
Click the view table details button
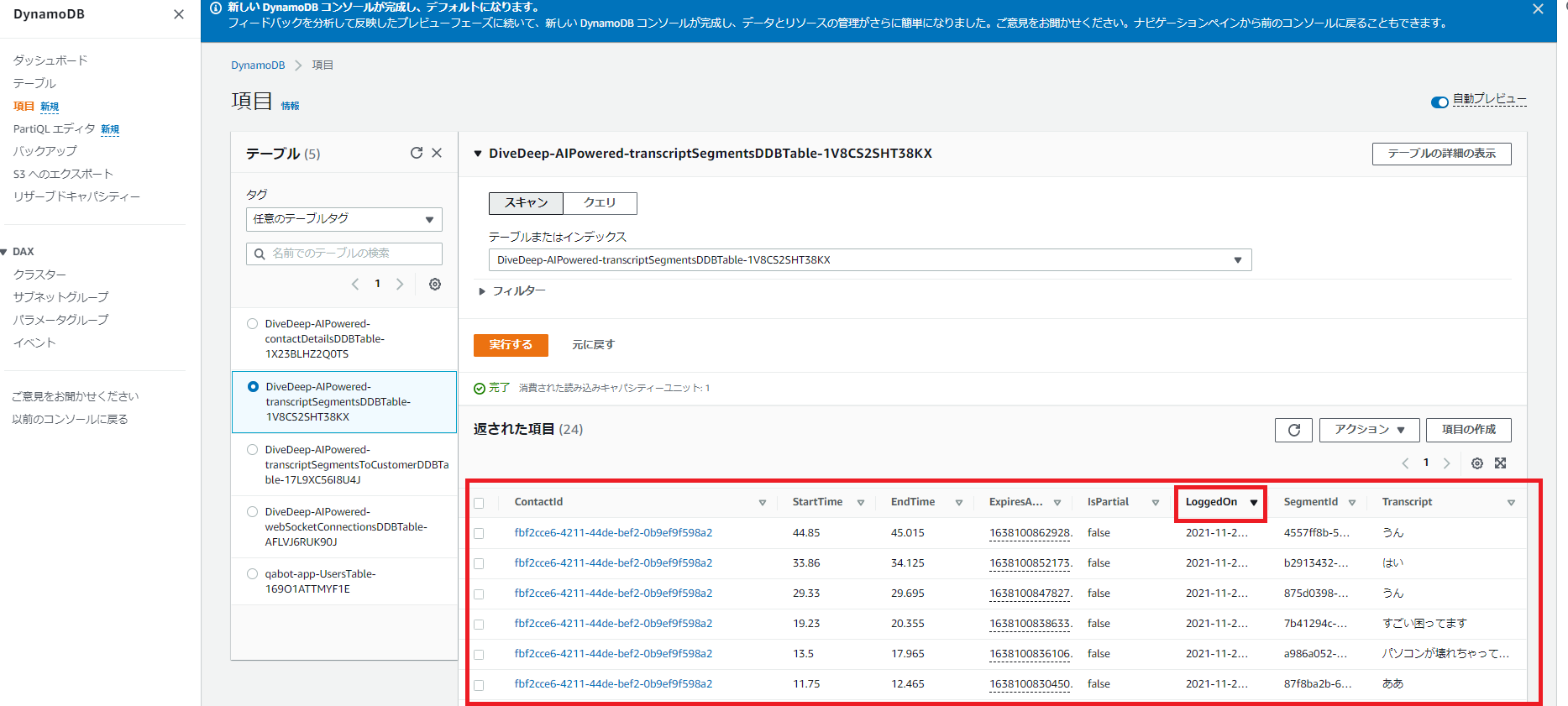[1441, 154]
